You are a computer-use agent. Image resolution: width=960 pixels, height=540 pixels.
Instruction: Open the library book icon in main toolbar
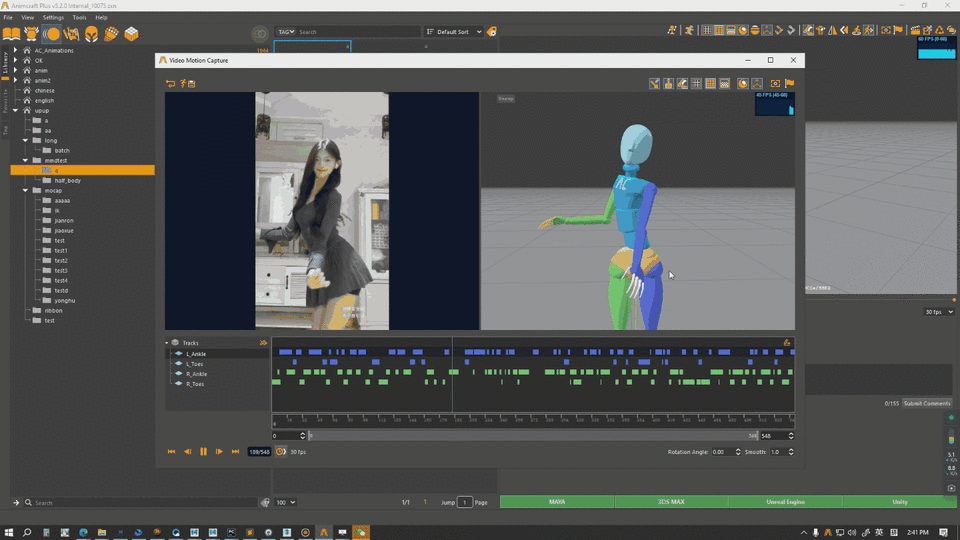click(12, 34)
